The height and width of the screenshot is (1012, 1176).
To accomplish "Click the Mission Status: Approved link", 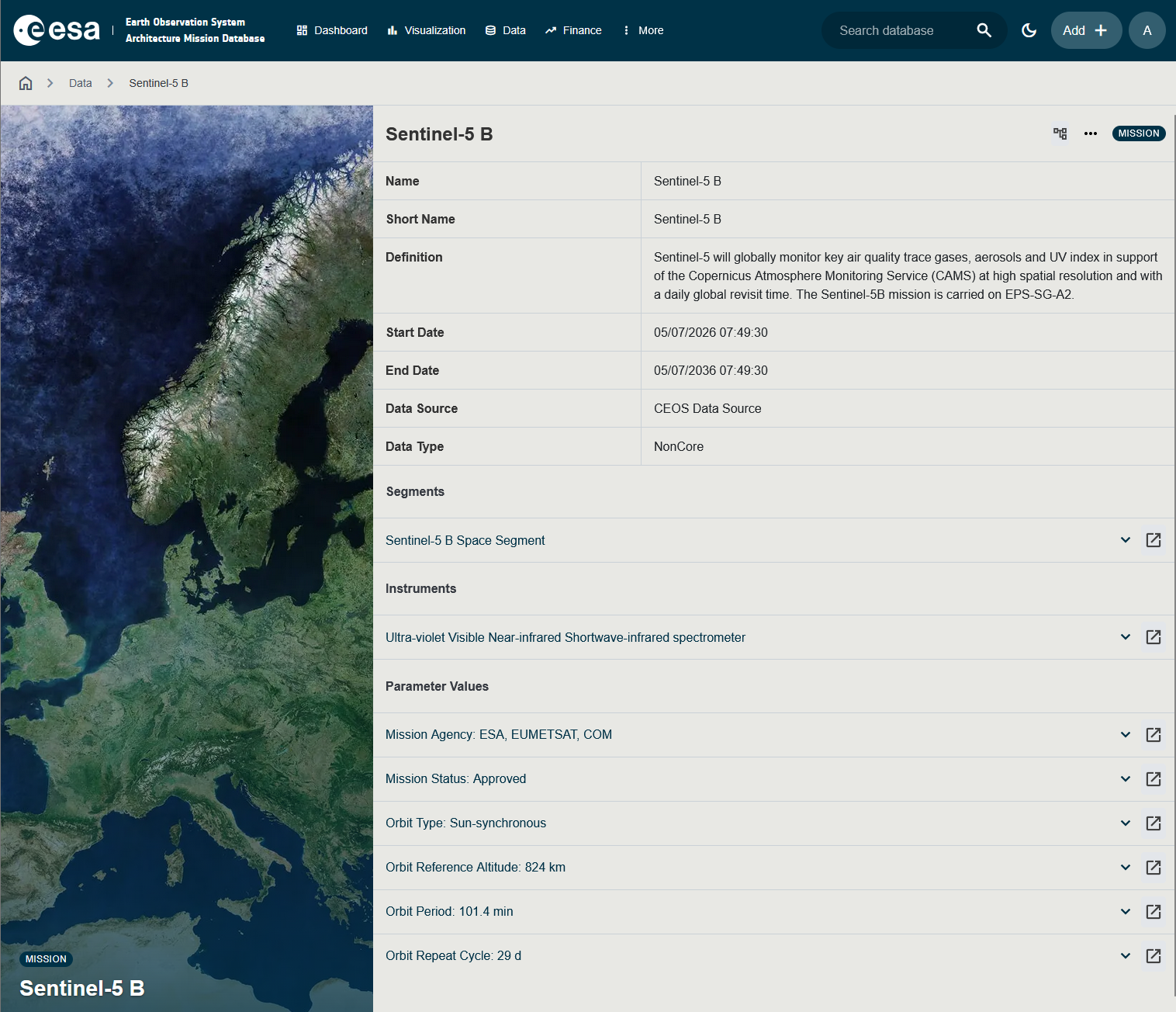I will pos(456,778).
